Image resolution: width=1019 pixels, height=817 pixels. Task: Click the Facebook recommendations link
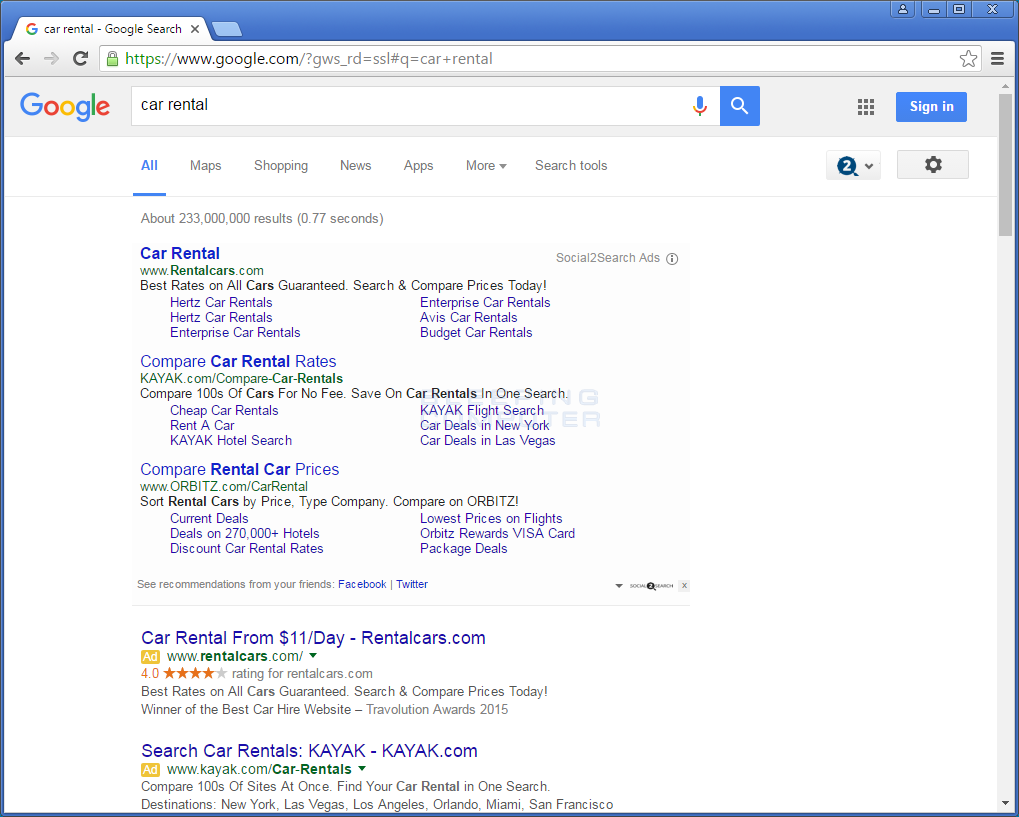pos(362,584)
